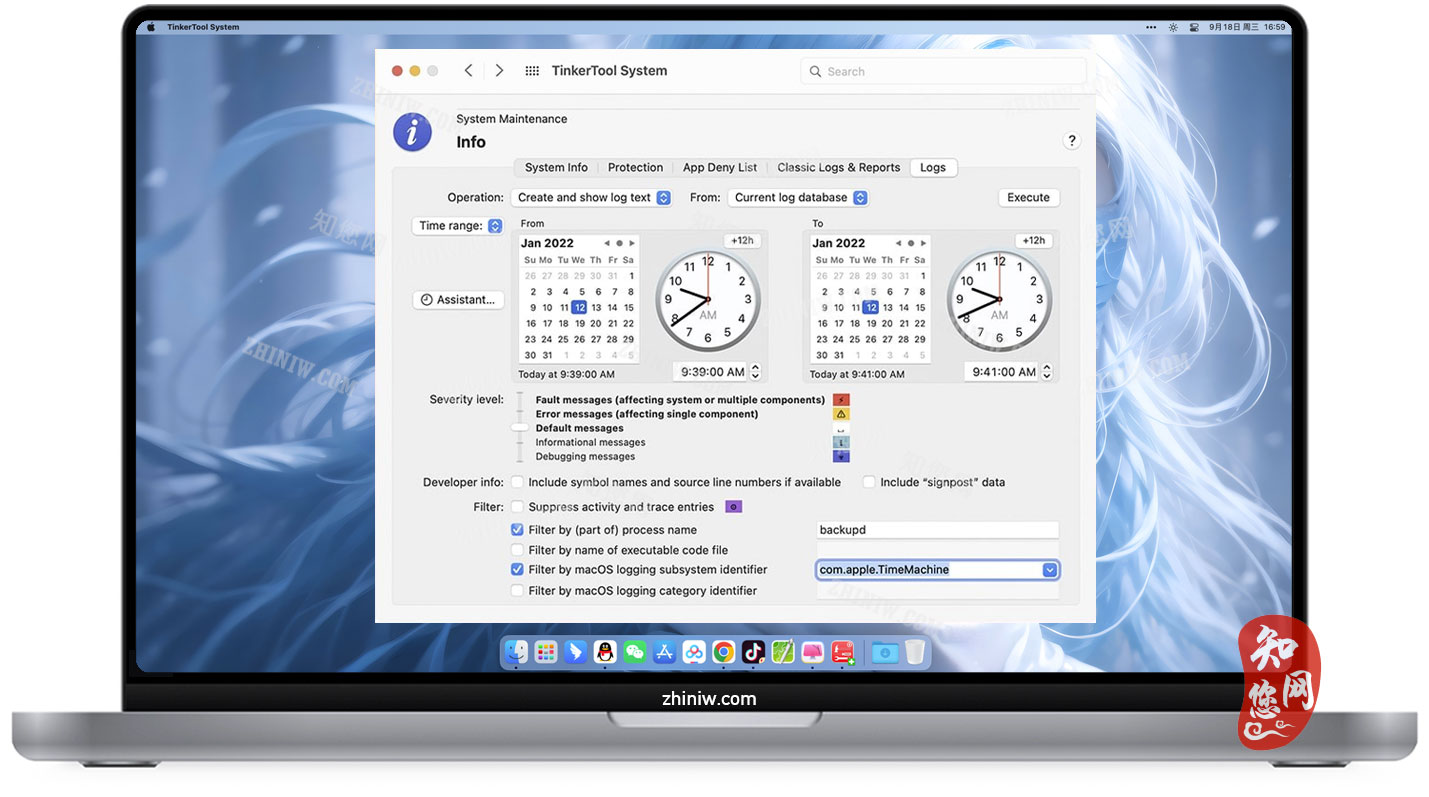Open Downloads folder in the Dock

pyautogui.click(x=884, y=653)
